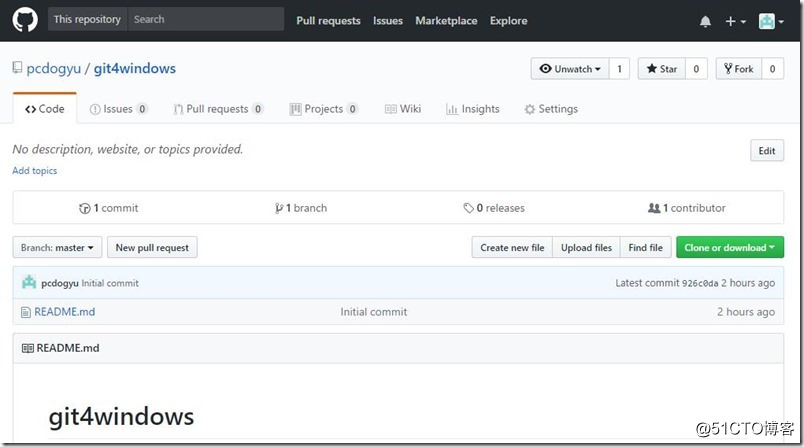Open global Issues in top navigation
This screenshot has height=447, width=804.
tap(388, 21)
